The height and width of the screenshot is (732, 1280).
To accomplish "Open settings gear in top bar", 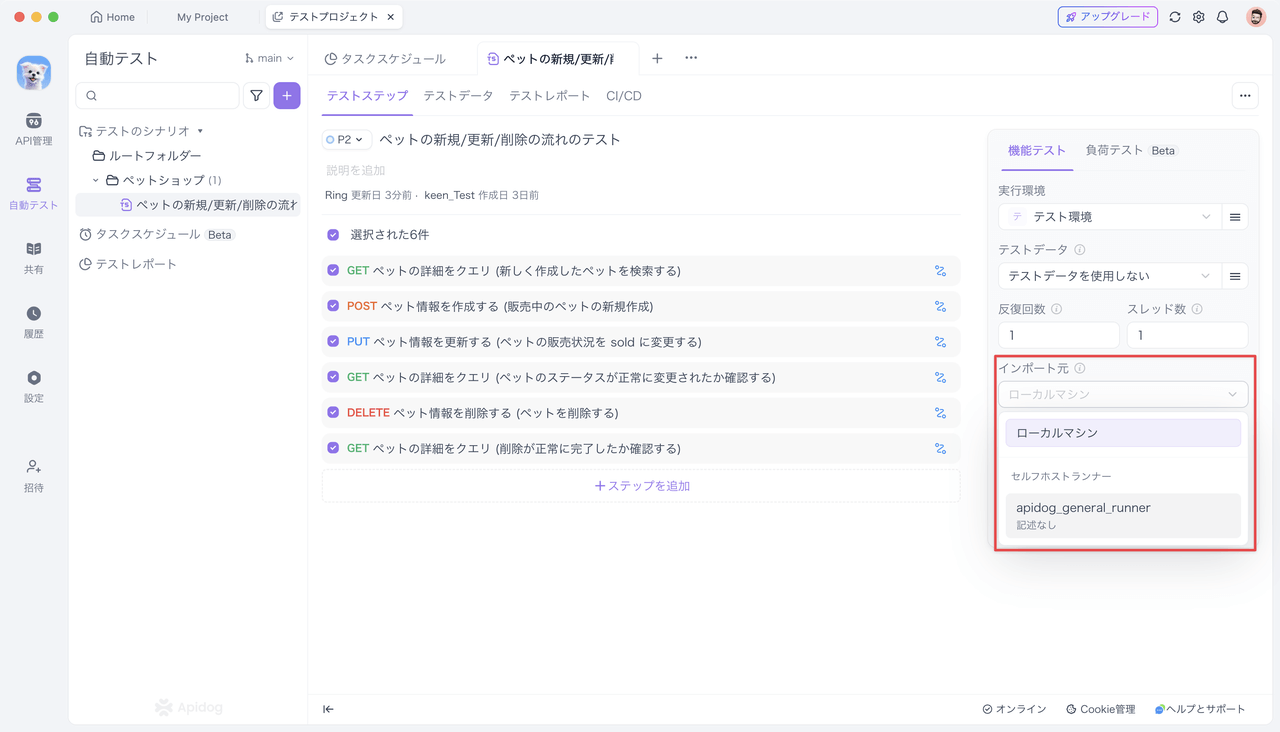I will pyautogui.click(x=1199, y=17).
